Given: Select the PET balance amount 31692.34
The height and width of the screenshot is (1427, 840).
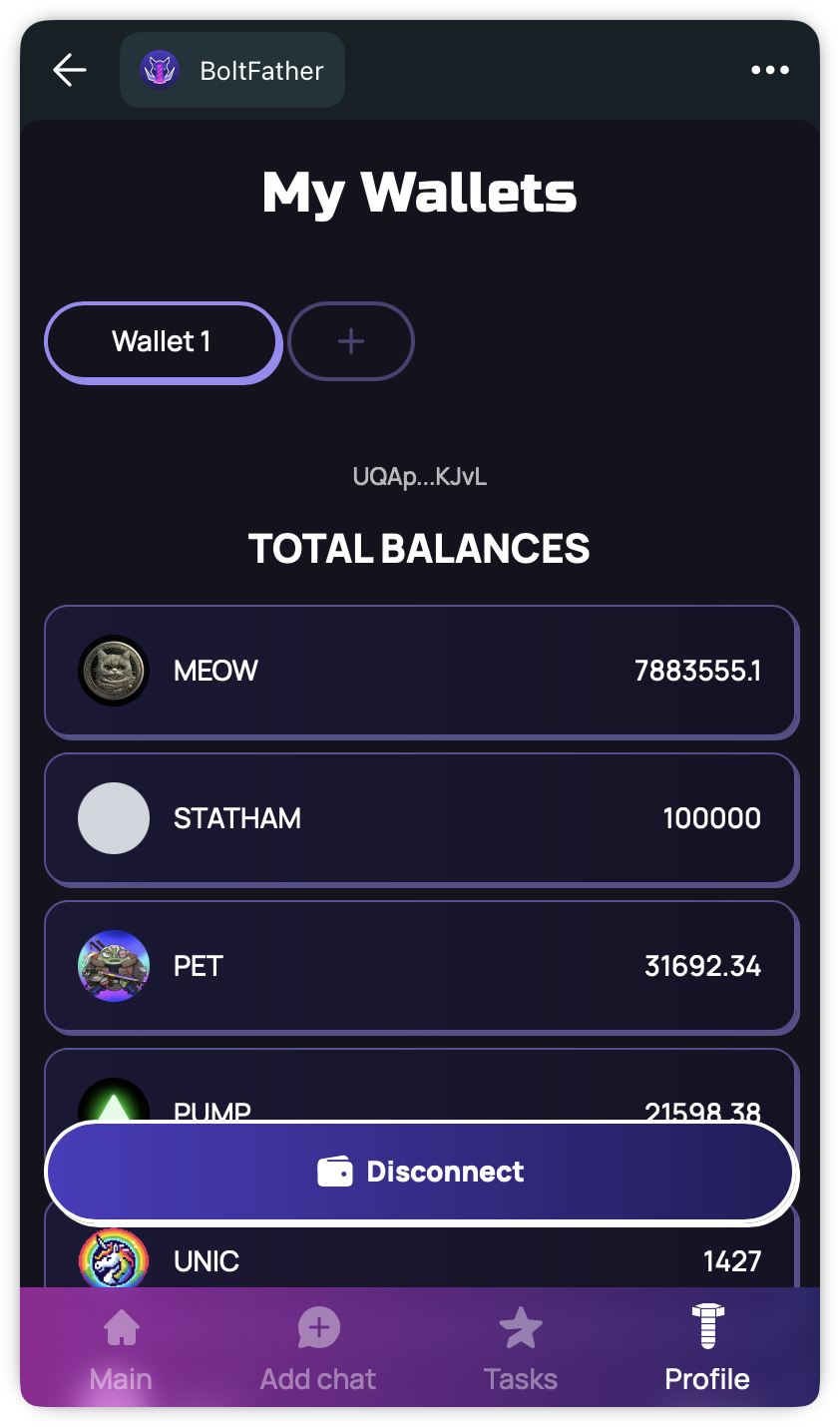Looking at the screenshot, I should click(702, 966).
